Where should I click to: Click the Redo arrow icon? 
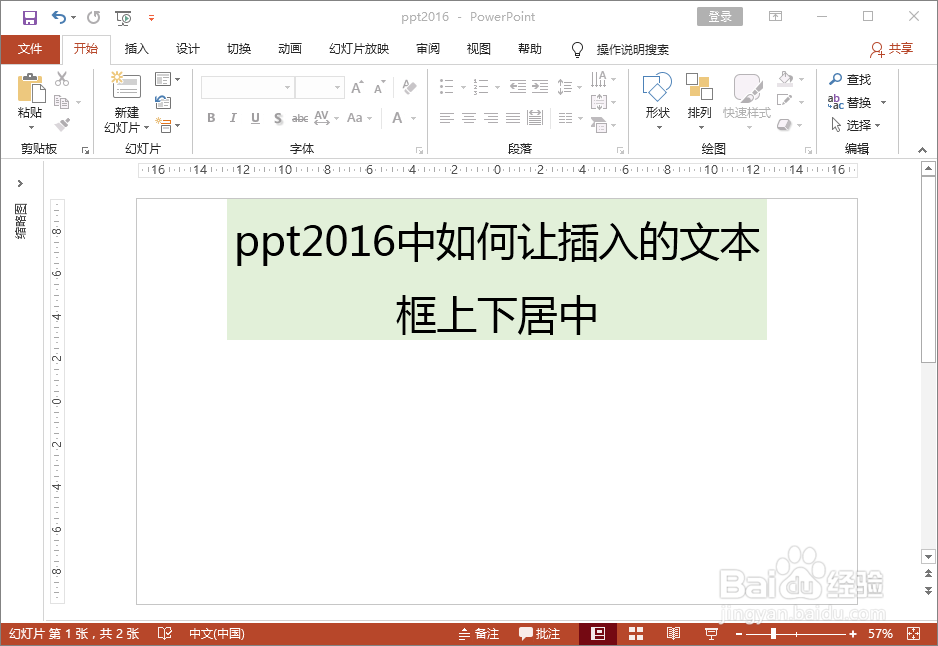pos(94,17)
